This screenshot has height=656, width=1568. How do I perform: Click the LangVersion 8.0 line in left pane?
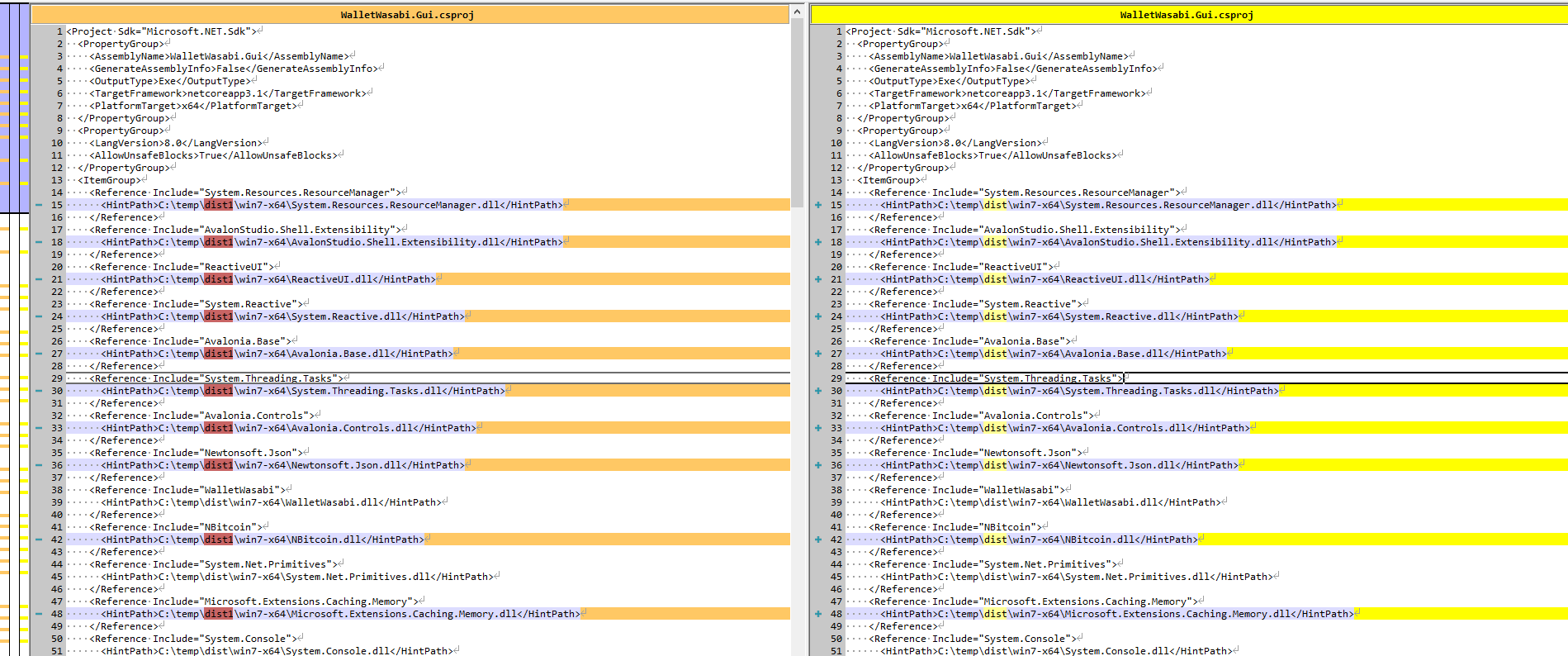tap(178, 143)
